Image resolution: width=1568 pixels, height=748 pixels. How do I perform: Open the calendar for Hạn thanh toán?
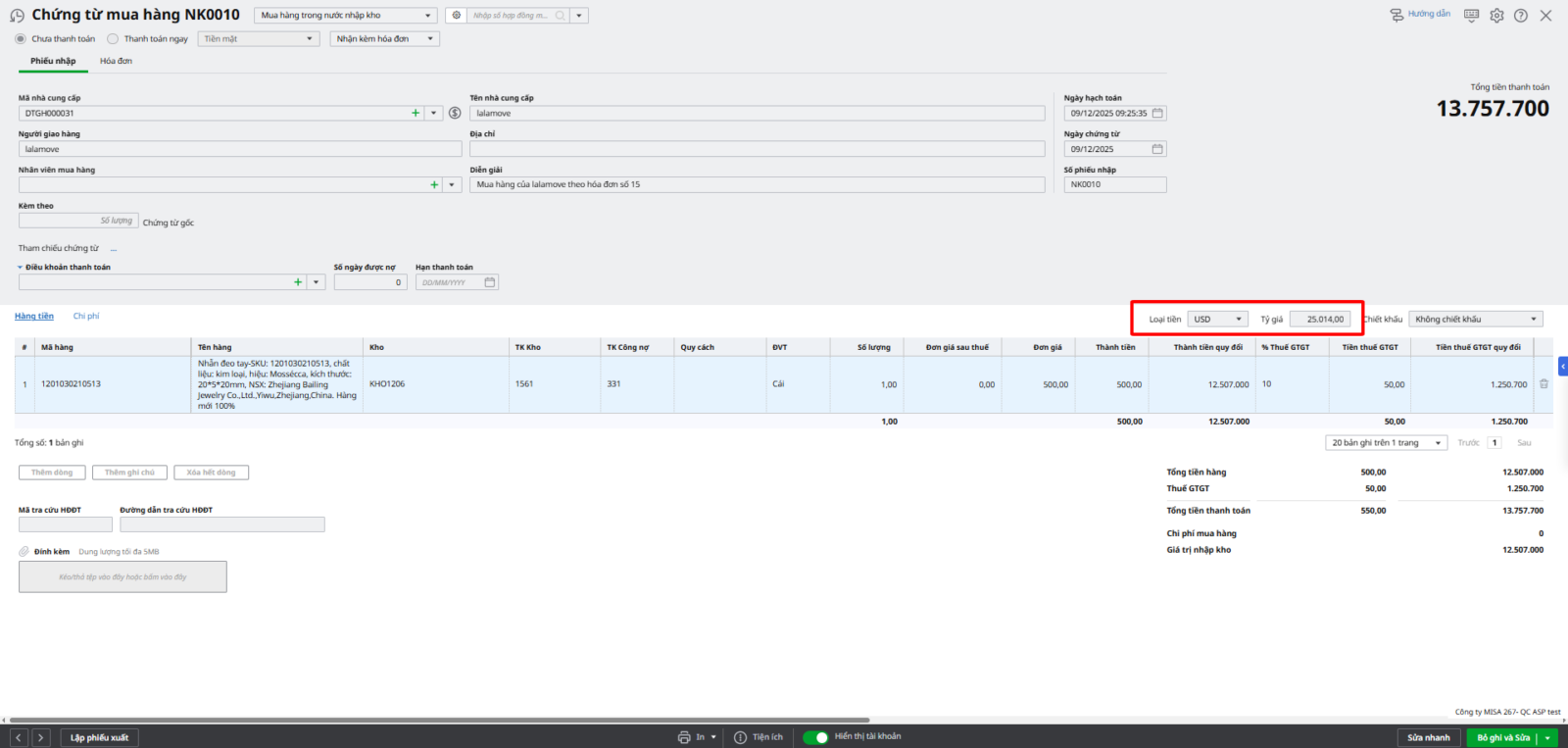coord(490,282)
